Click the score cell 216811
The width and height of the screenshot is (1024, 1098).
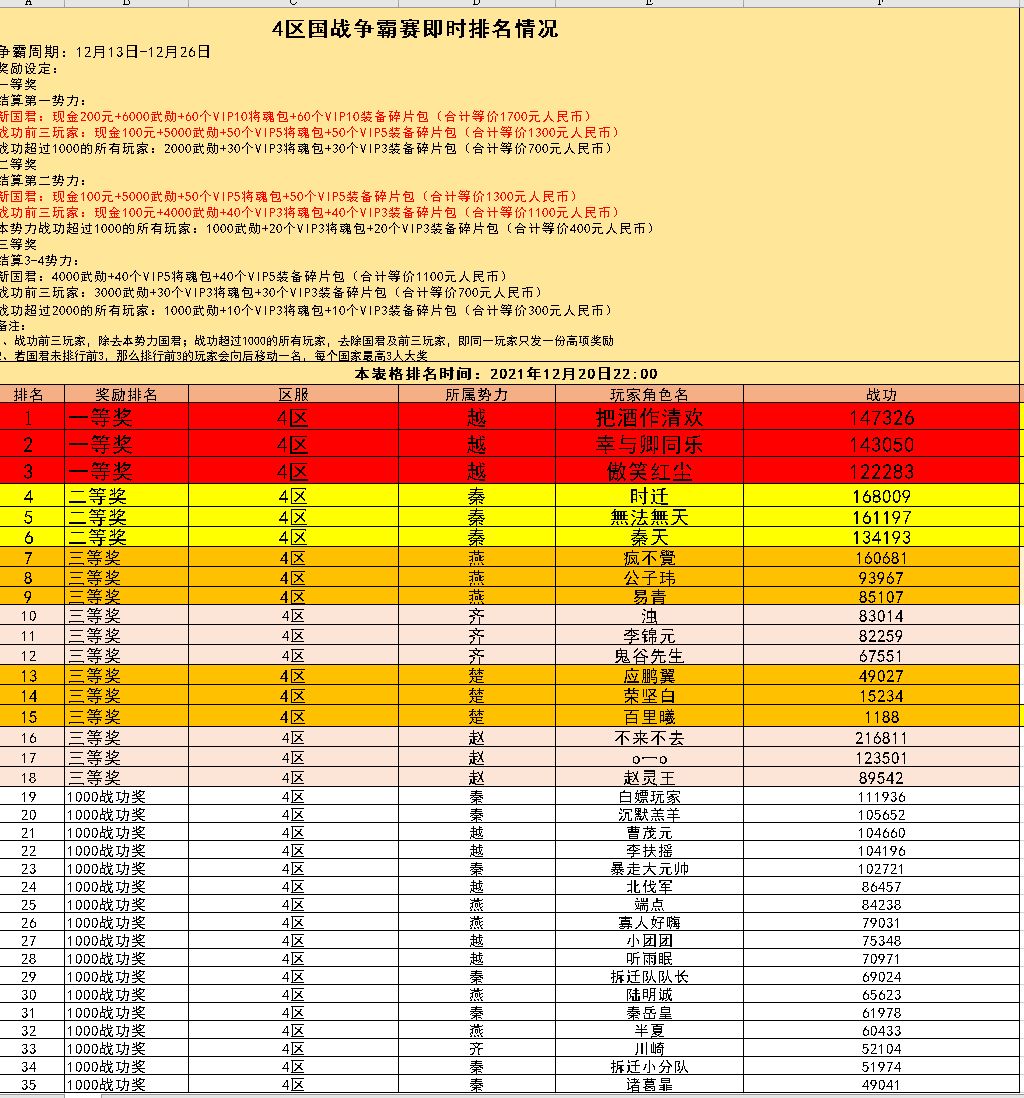[881, 738]
